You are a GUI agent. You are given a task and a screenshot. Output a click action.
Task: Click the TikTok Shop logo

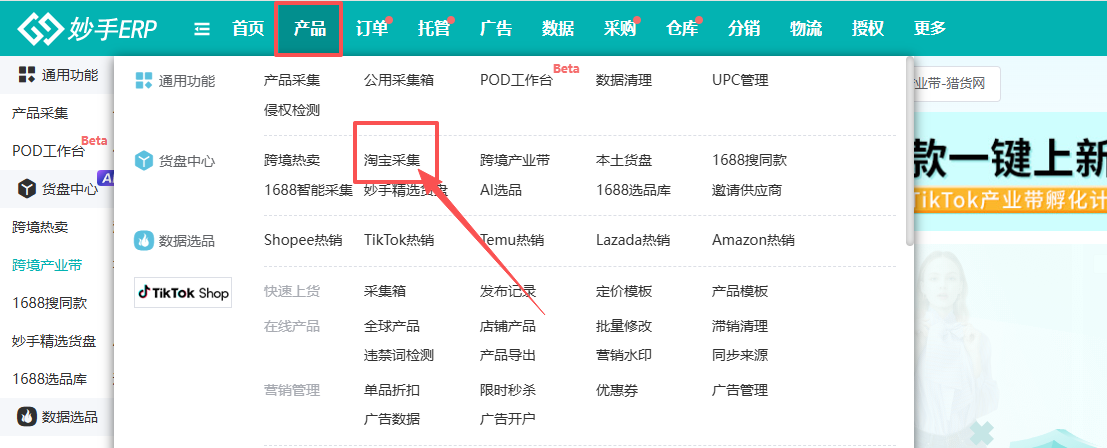click(183, 293)
